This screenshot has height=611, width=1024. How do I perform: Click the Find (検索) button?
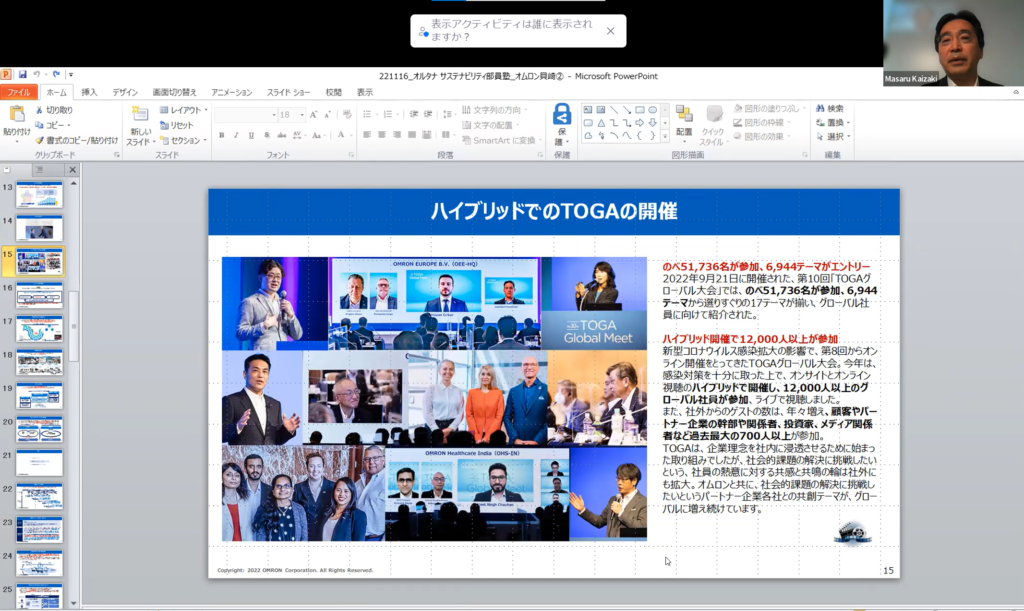829,108
